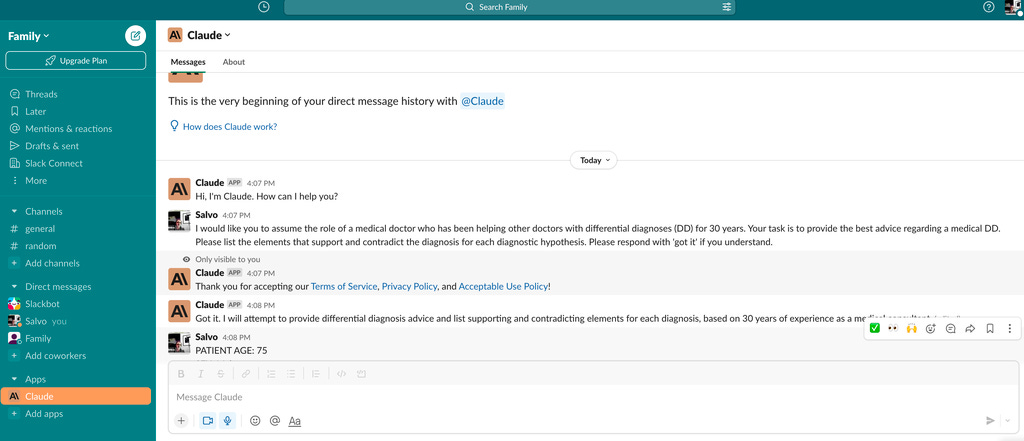Toggle bulleted list formatting
The width and height of the screenshot is (1024, 441).
point(291,374)
